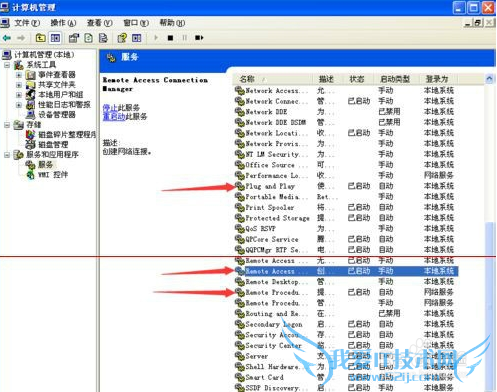Click the Server service gear icon
The image size is (497, 392).
239,356
